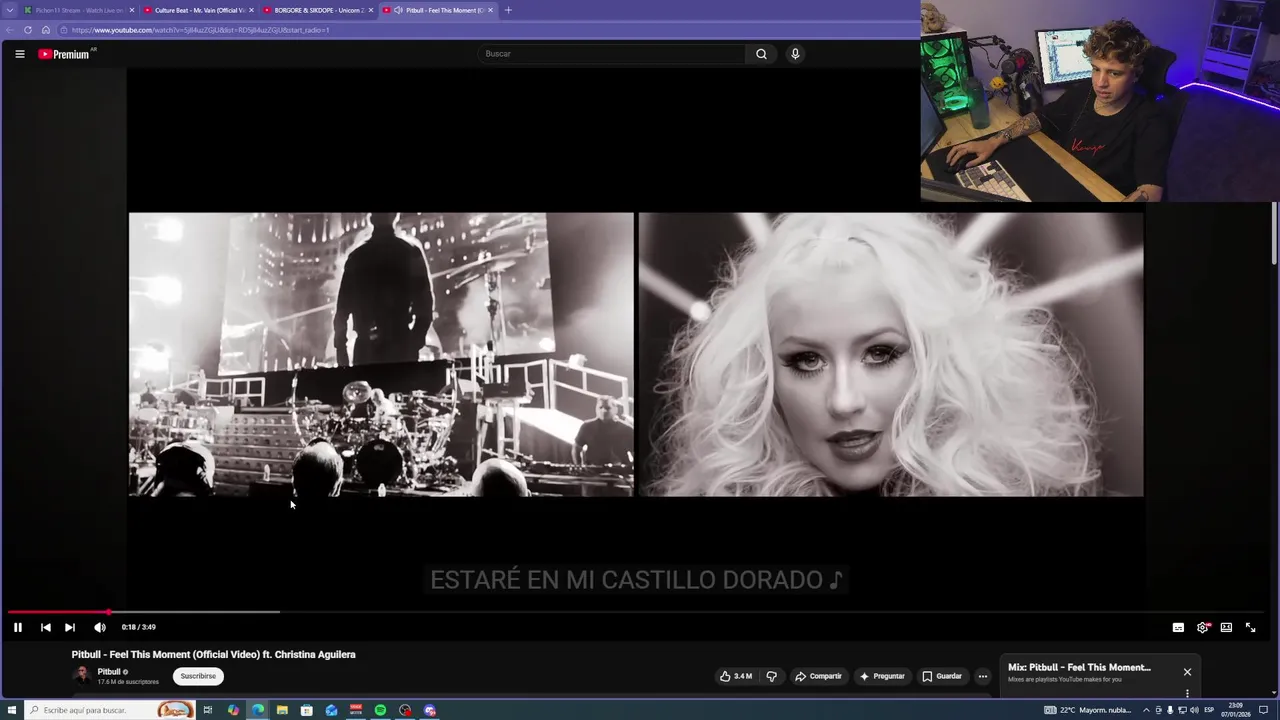This screenshot has width=1280, height=720.
Task: Skip to the next video
Action: (69, 627)
